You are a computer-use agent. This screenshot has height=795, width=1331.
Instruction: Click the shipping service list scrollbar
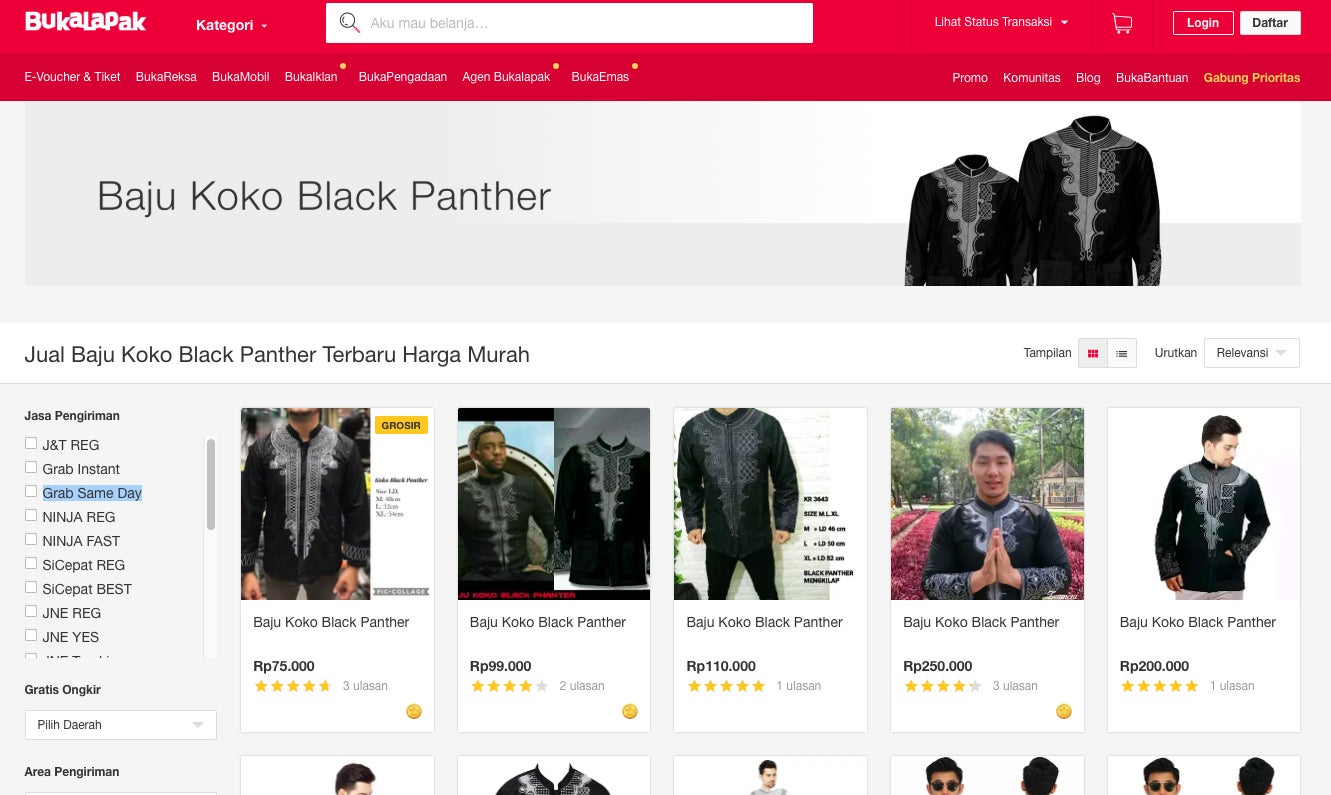[x=211, y=484]
